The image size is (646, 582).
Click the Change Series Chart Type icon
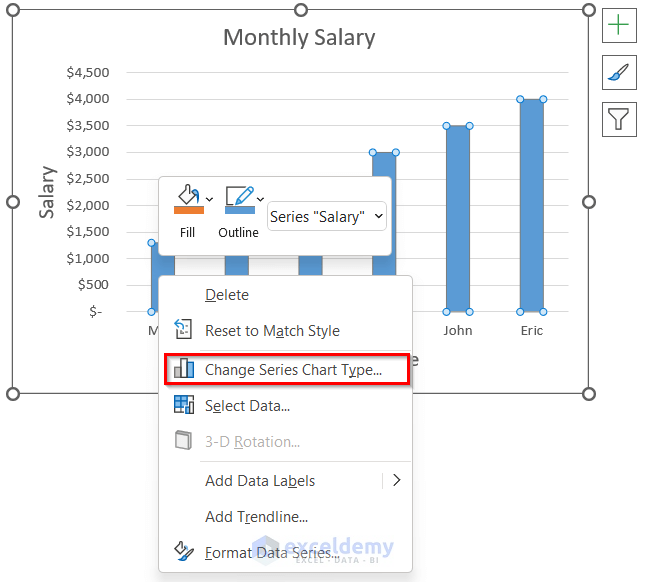point(184,368)
